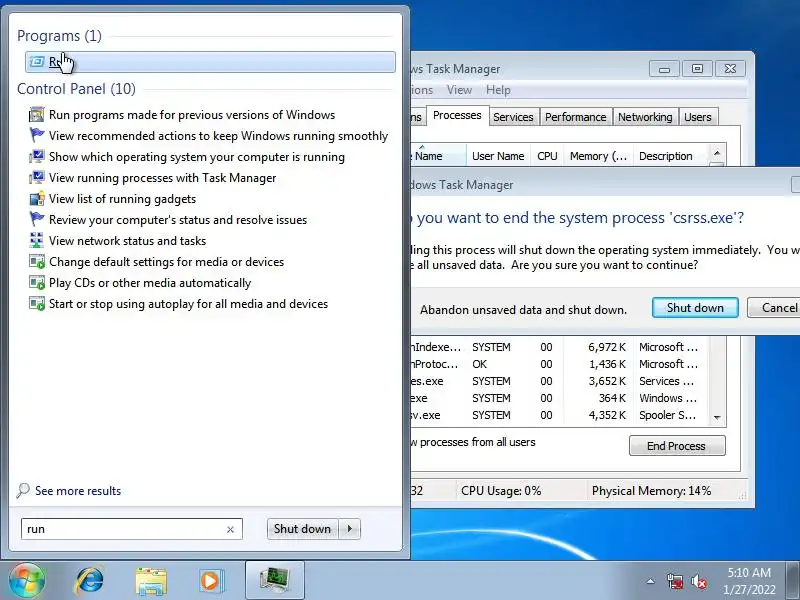Click Shut down button in Start menu
The image size is (800, 600).
coord(303,529)
